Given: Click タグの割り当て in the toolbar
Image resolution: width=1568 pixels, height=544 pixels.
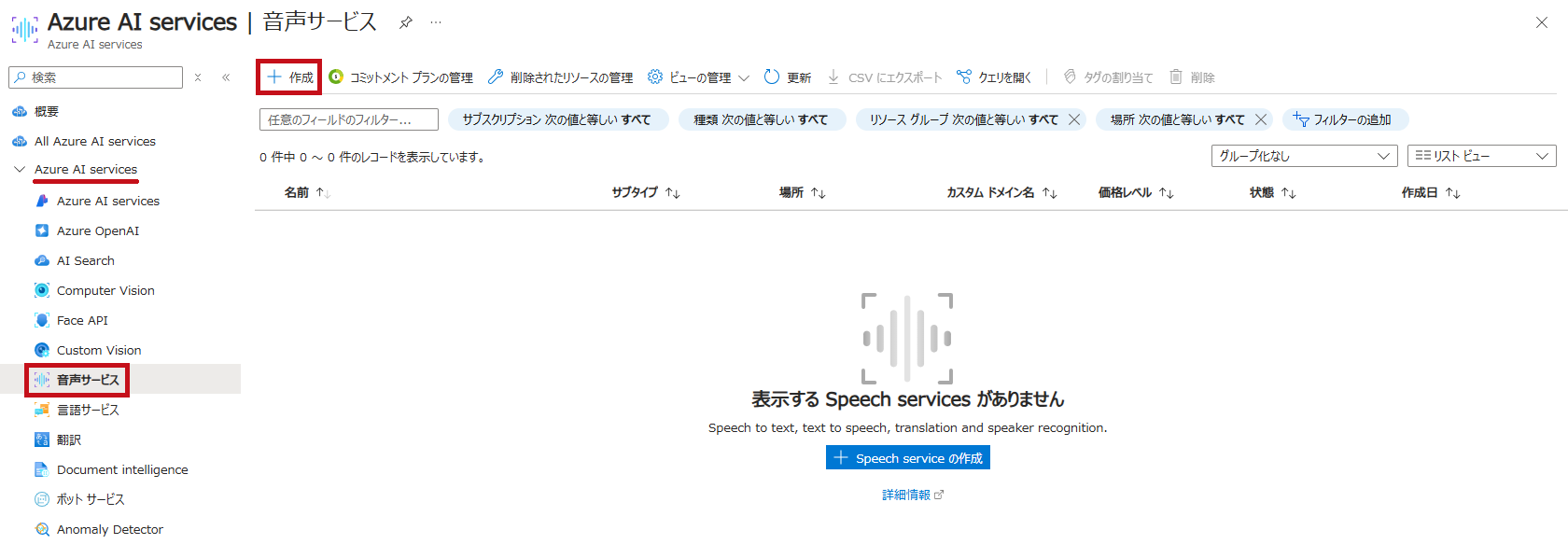Looking at the screenshot, I should pos(1108,77).
